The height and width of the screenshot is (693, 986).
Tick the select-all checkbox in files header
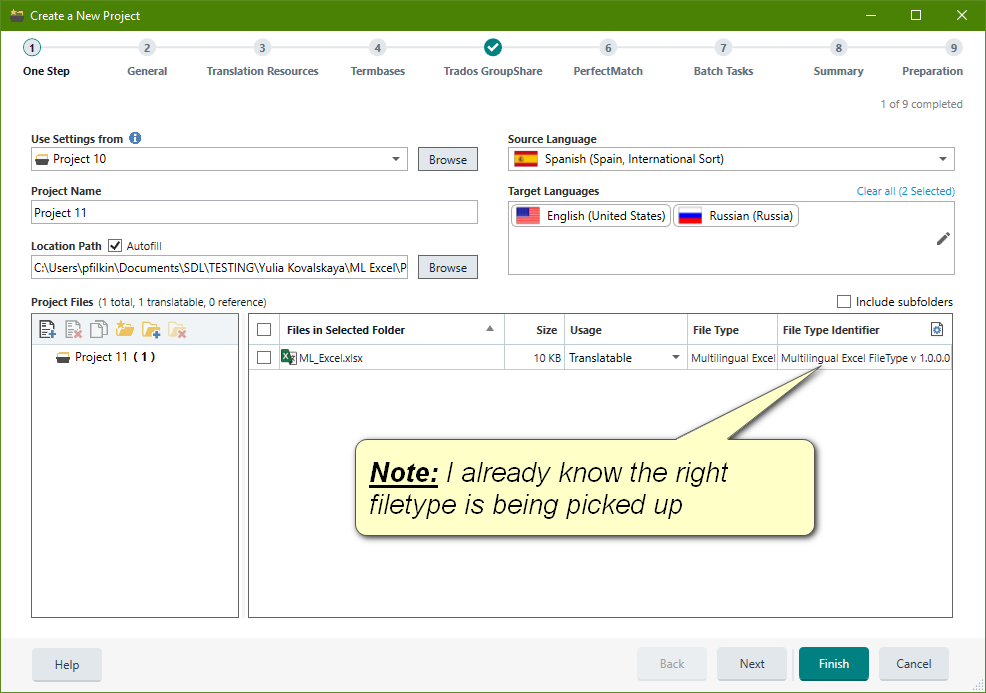[x=264, y=330]
